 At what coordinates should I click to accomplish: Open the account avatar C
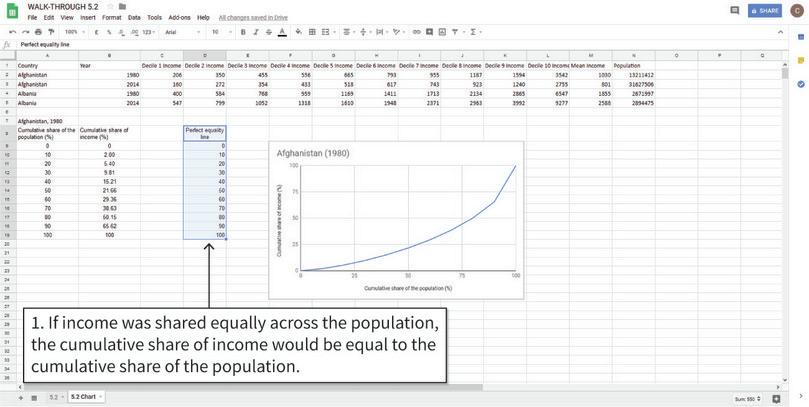click(x=797, y=10)
